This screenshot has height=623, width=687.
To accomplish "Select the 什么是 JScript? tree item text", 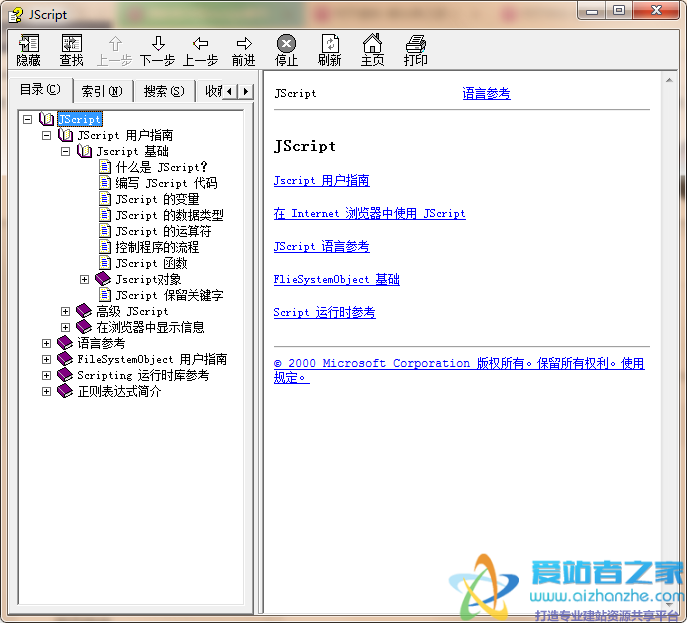I will [161, 167].
